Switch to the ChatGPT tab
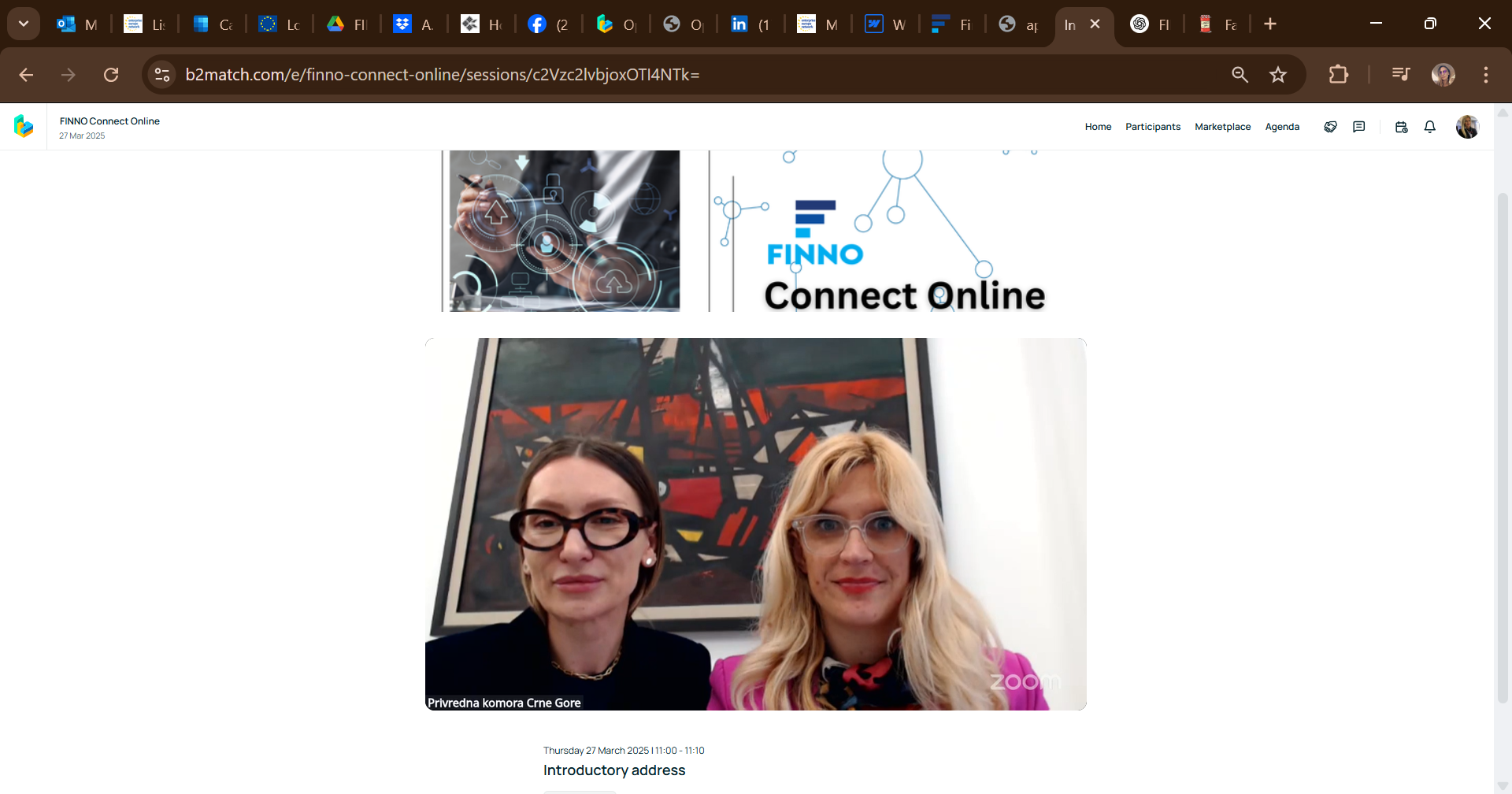 click(x=1151, y=24)
